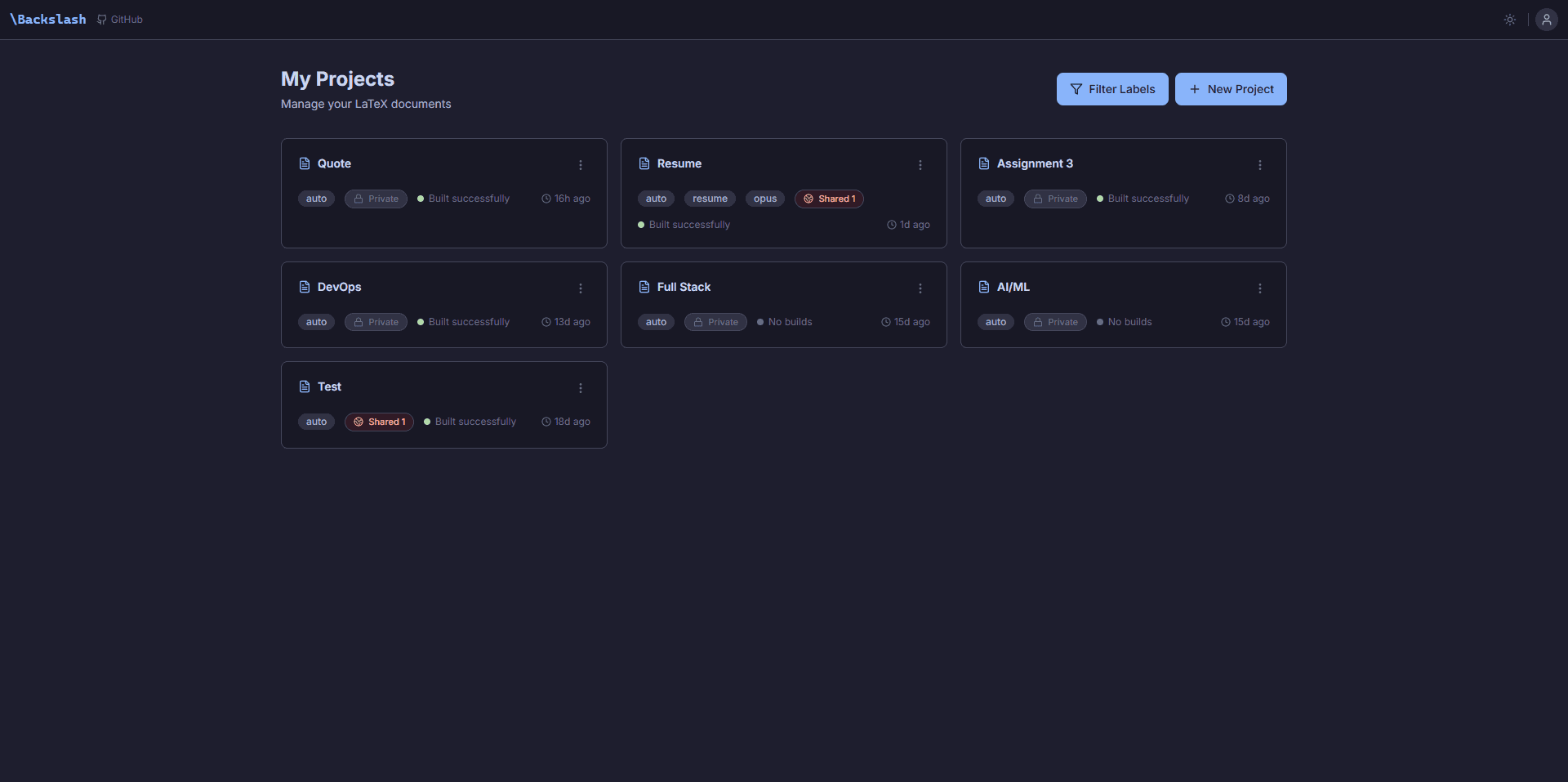Open the GitHub link in the navbar
Screen dimensions: 1568x782
click(x=119, y=19)
